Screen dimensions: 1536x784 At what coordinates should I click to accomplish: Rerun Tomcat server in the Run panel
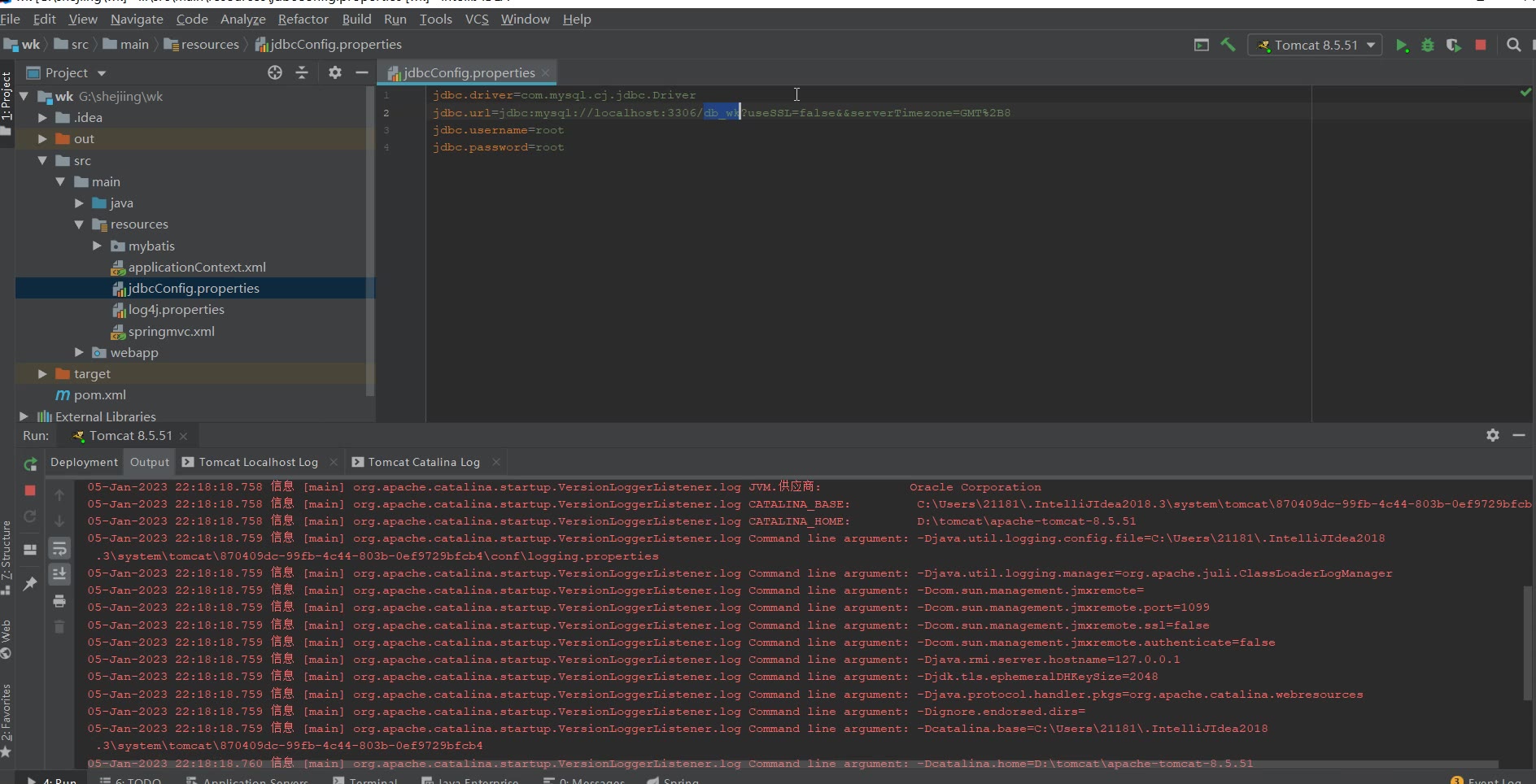click(x=30, y=464)
